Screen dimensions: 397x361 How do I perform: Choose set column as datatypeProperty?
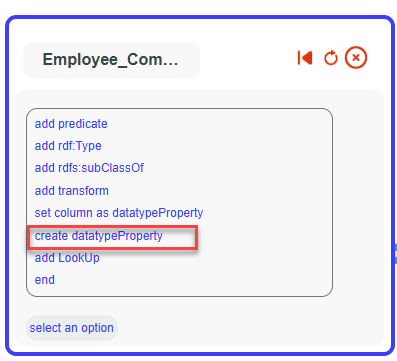pyautogui.click(x=119, y=213)
